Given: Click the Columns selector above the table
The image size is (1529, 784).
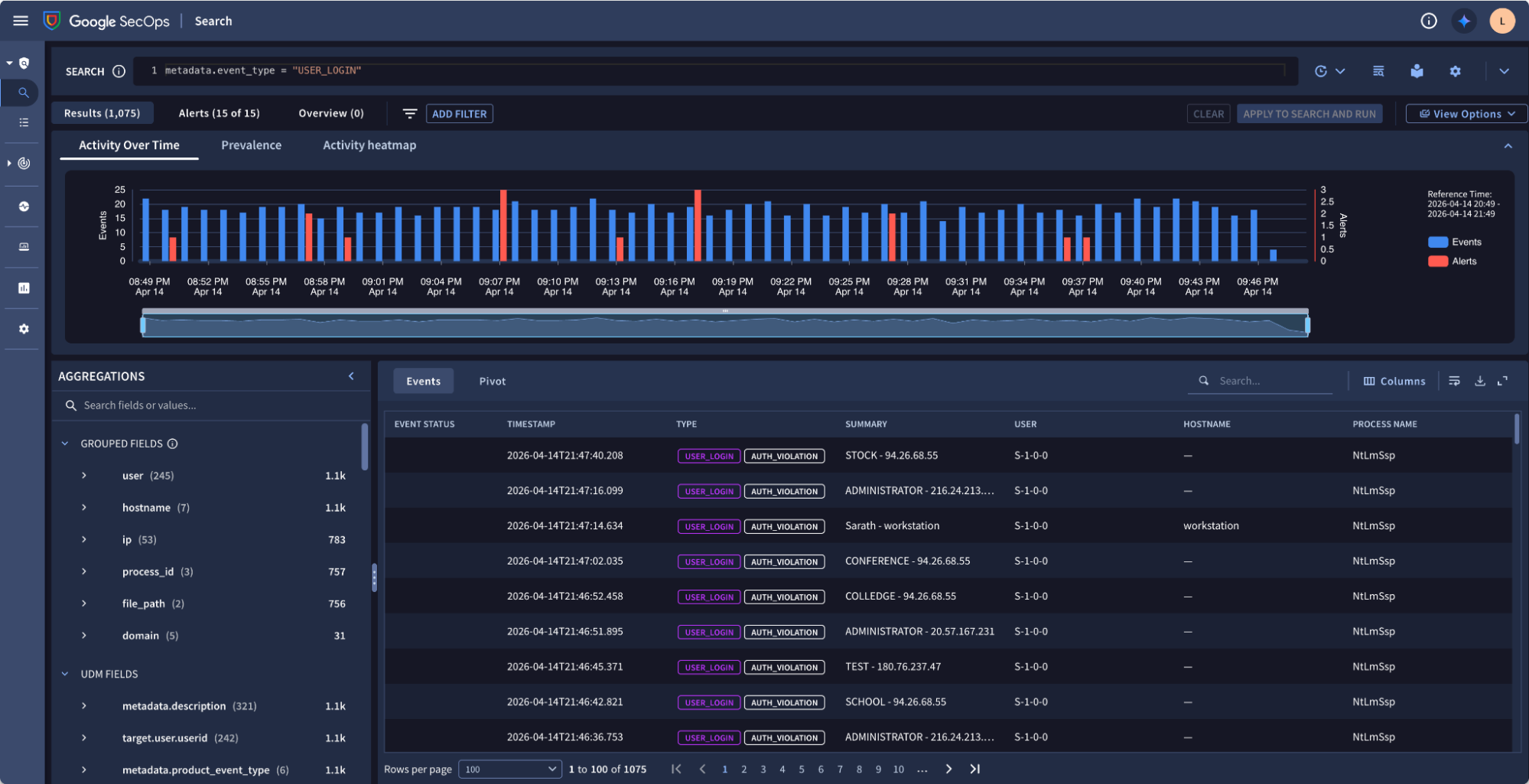Looking at the screenshot, I should [x=1394, y=380].
